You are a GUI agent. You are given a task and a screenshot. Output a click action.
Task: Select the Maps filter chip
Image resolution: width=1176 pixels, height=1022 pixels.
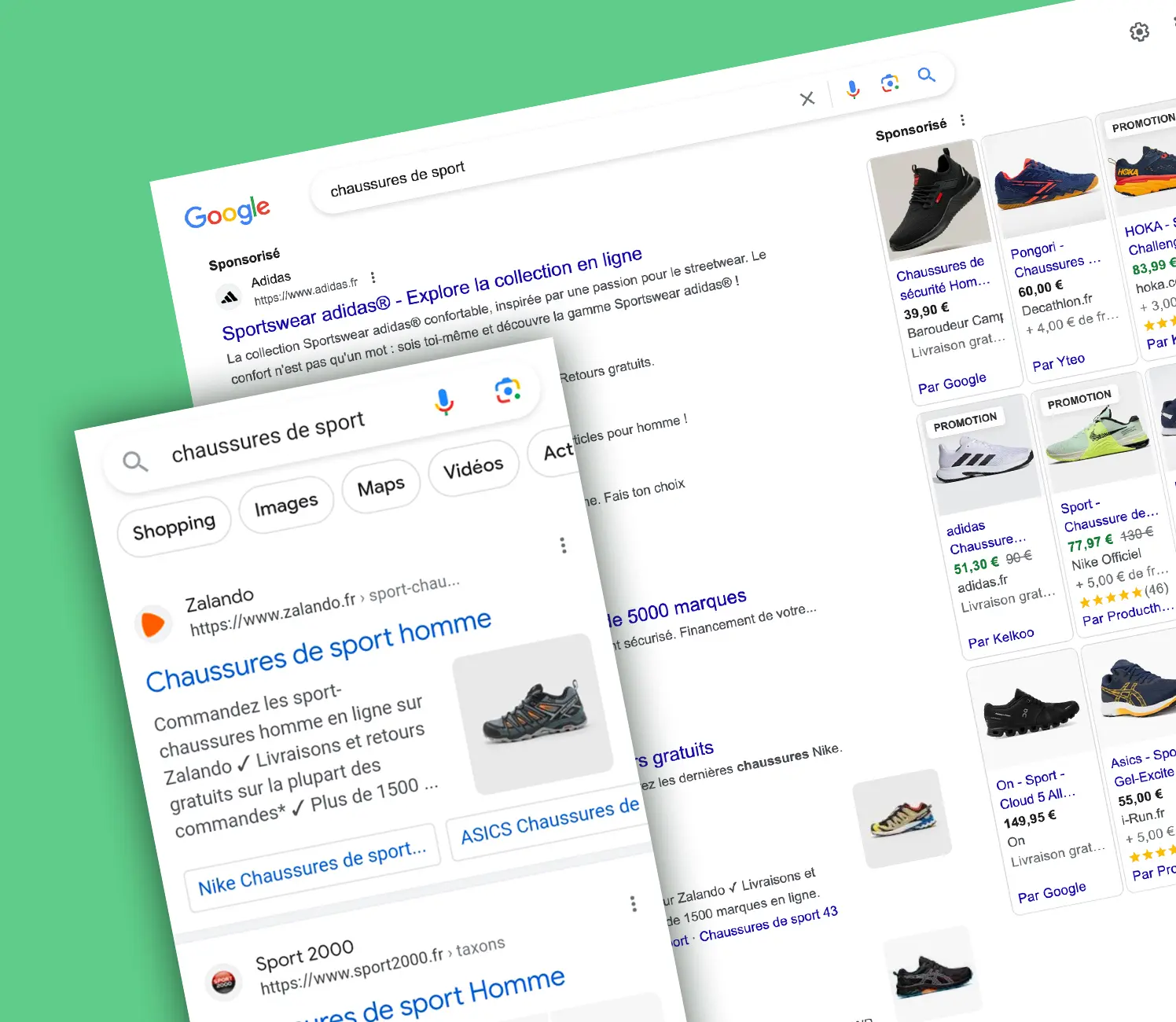pyautogui.click(x=380, y=487)
